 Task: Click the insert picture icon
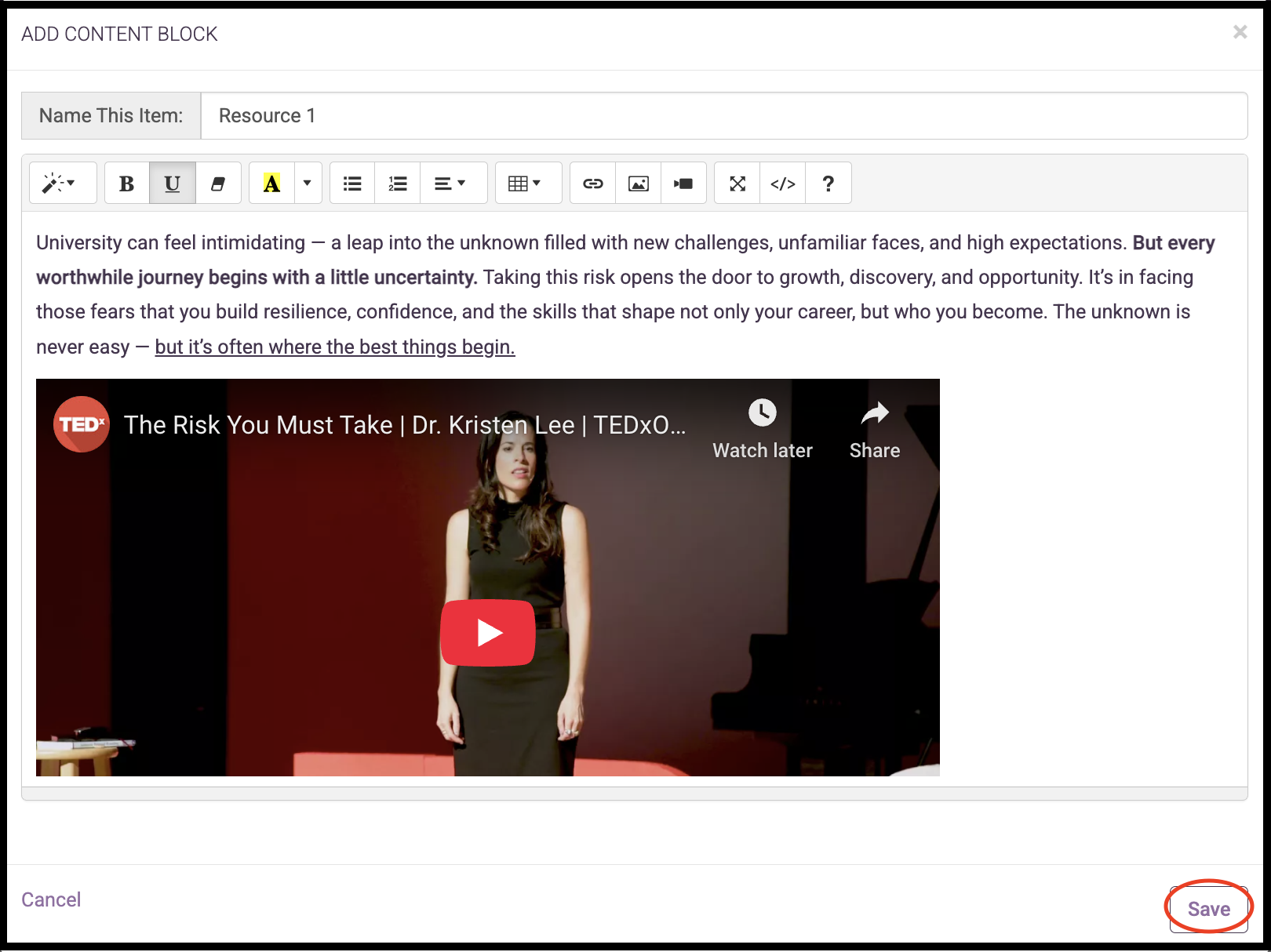pyautogui.click(x=639, y=183)
